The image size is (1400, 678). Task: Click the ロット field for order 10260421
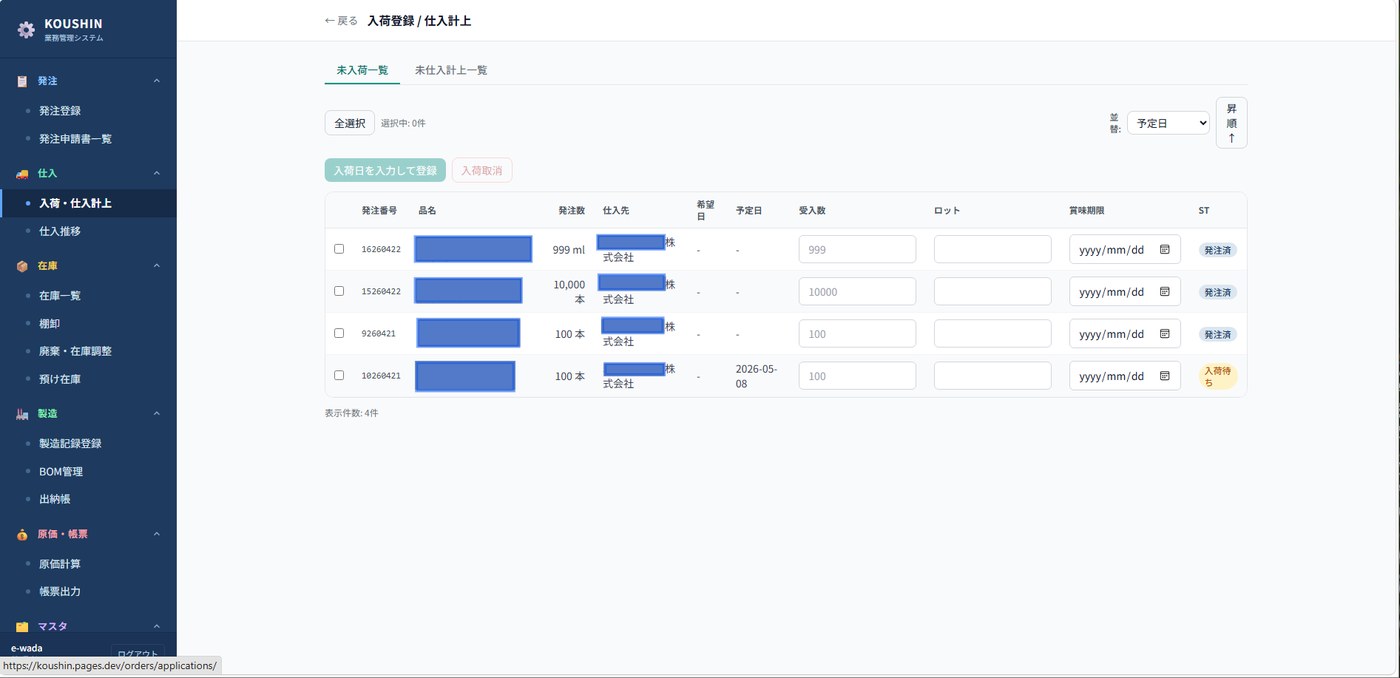coord(992,375)
